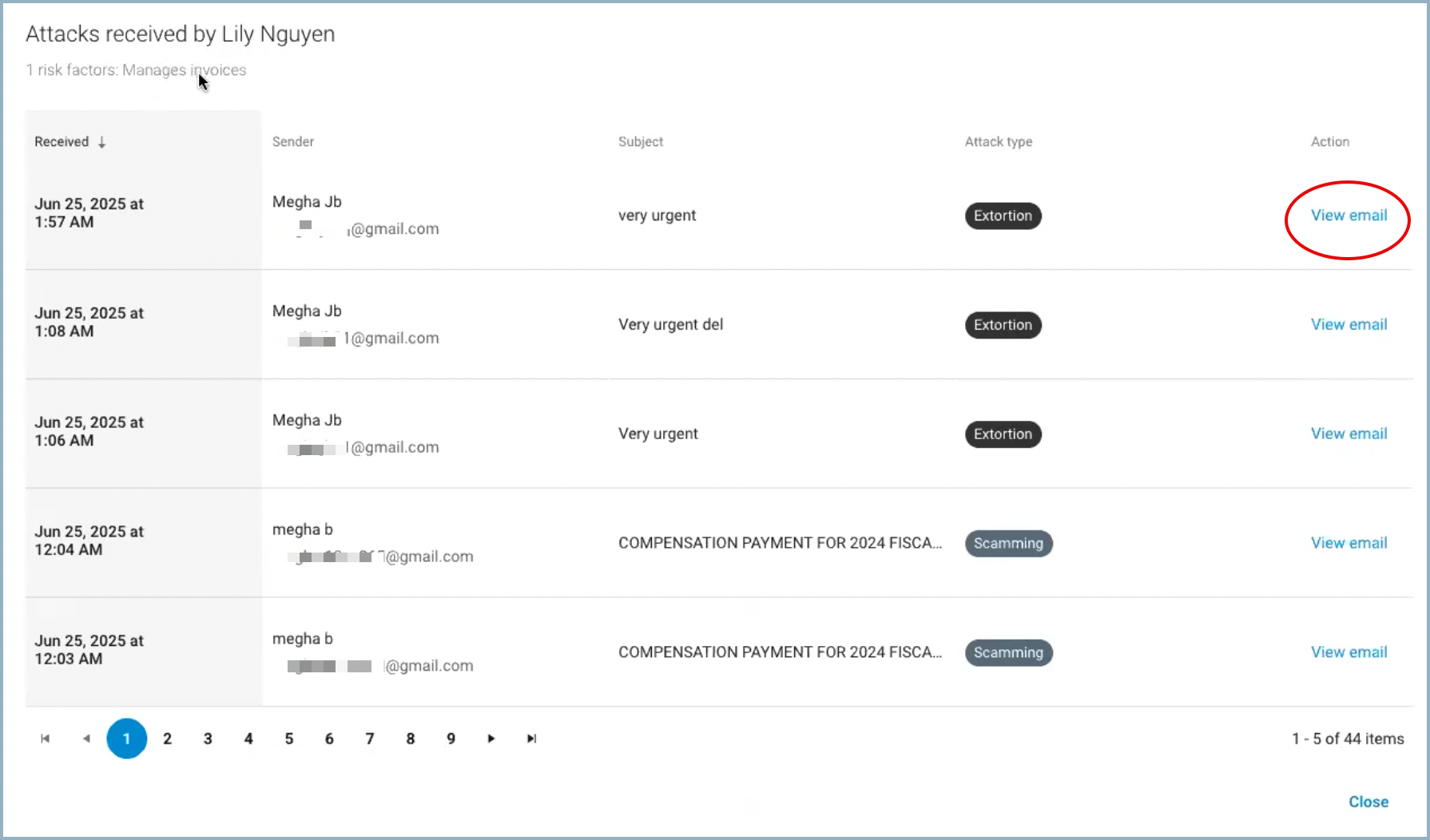1430x840 pixels.
Task: View email for 12:04 AM attack
Action: pos(1349,543)
